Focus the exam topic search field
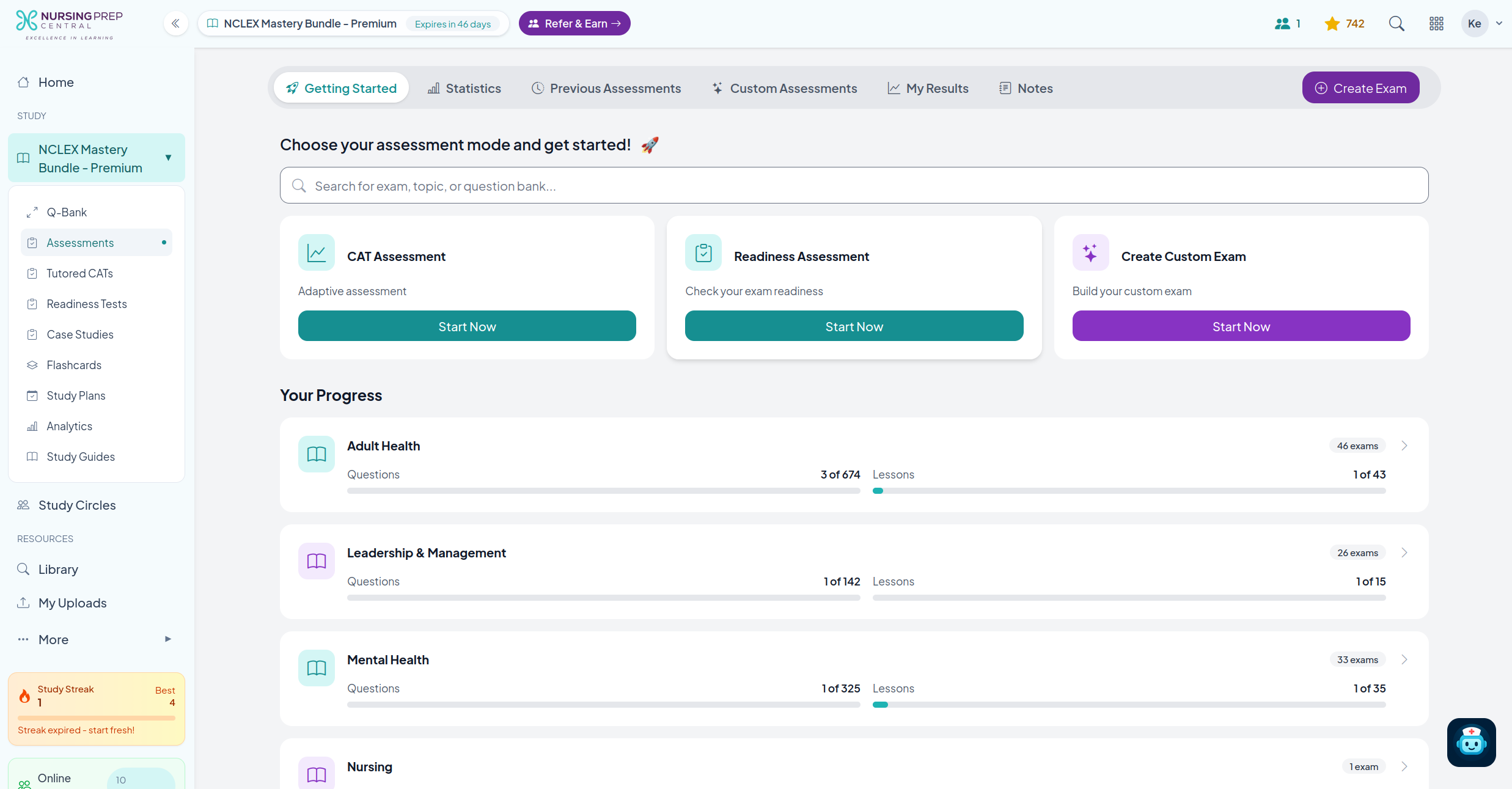 (x=854, y=186)
